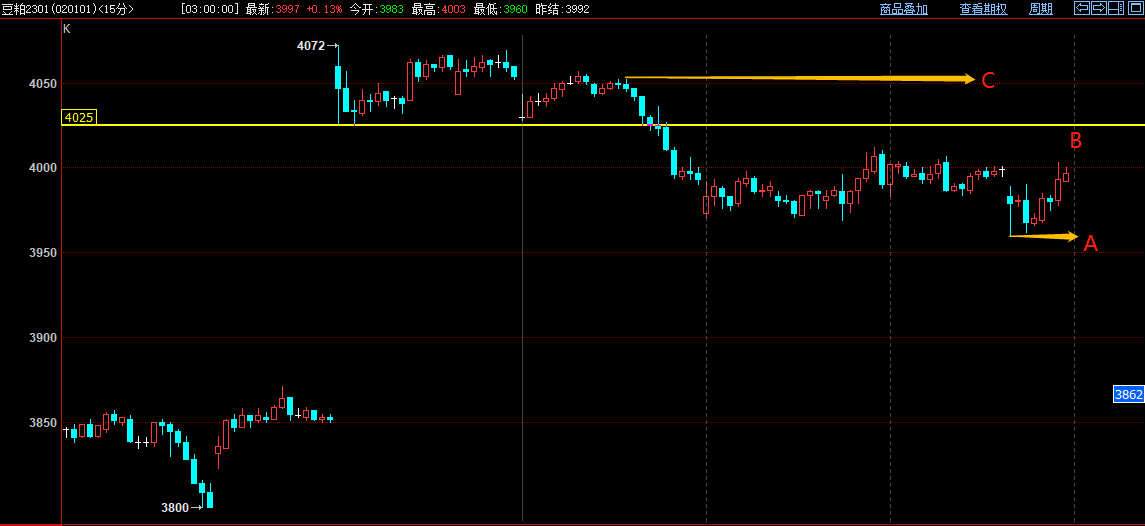This screenshot has width=1145, height=526.
Task: Click the +0.13% change value
Action: click(323, 9)
